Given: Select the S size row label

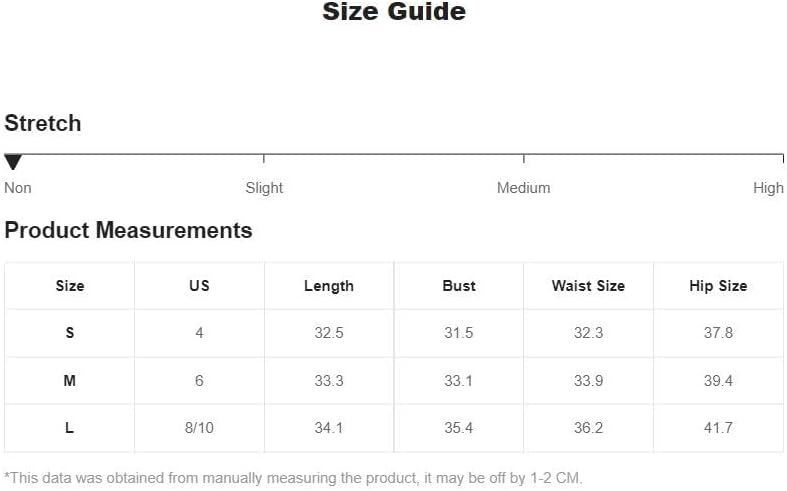Looking at the screenshot, I should (70, 332).
